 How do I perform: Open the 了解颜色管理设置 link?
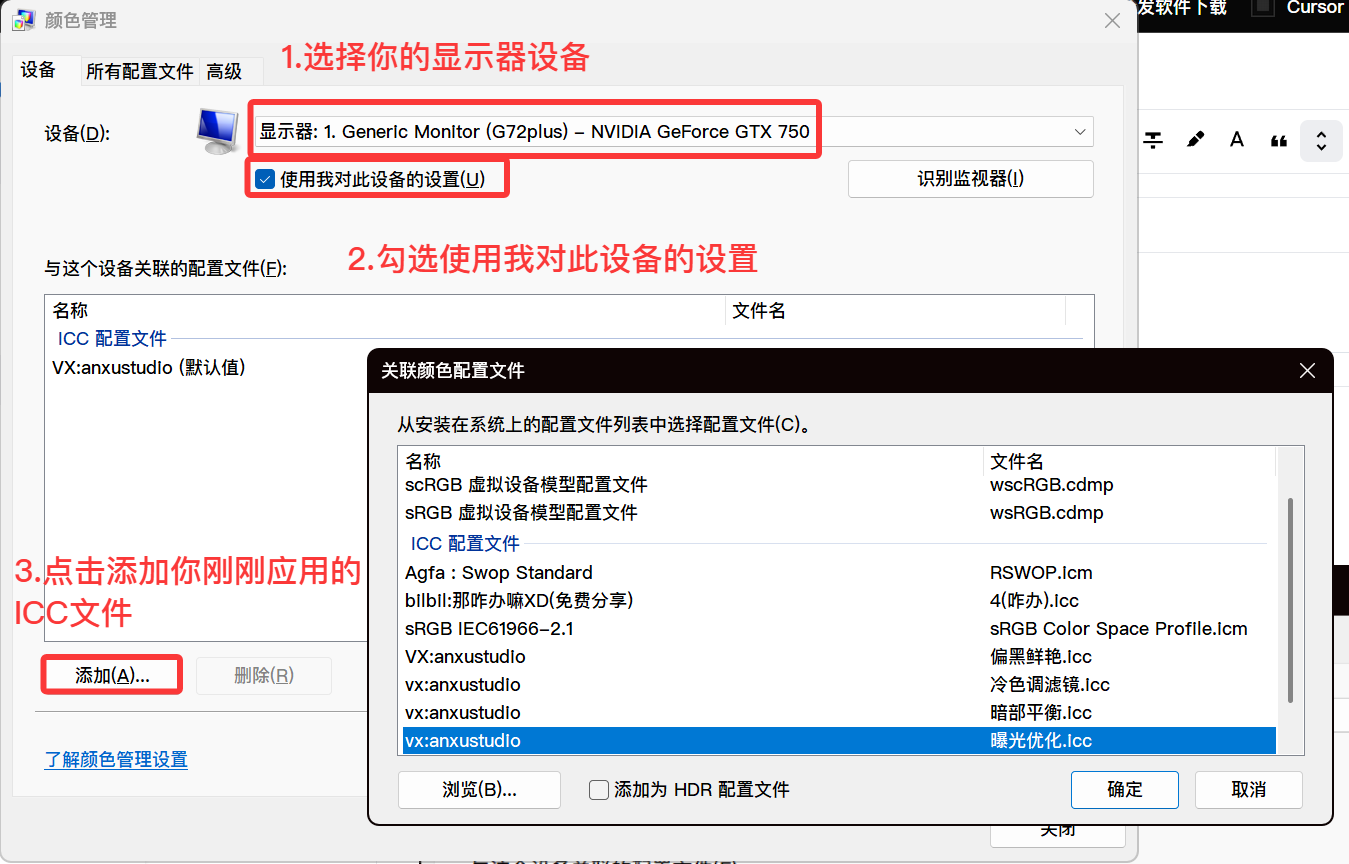click(x=116, y=759)
